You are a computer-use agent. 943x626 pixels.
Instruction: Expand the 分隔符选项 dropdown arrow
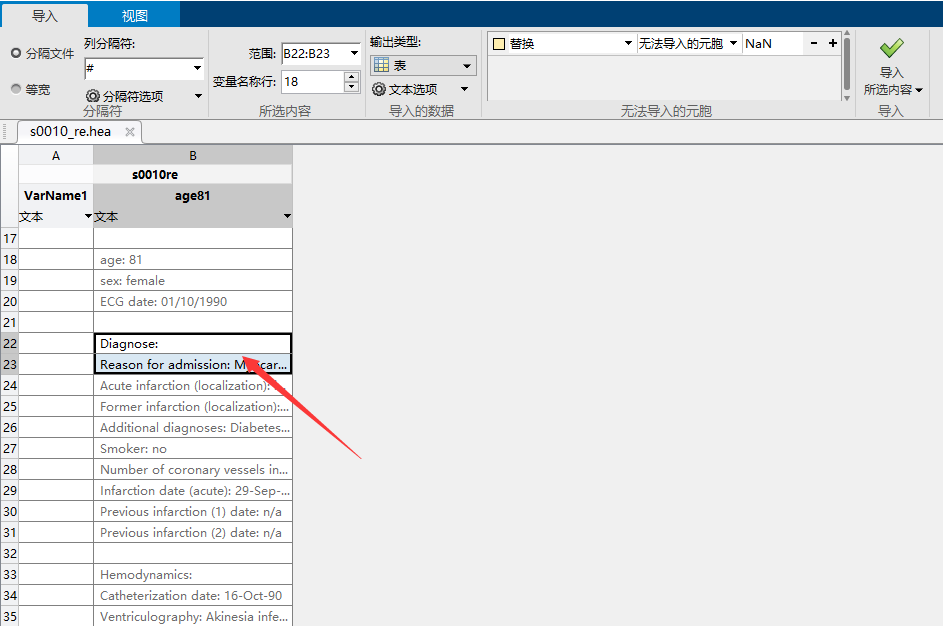(198, 96)
